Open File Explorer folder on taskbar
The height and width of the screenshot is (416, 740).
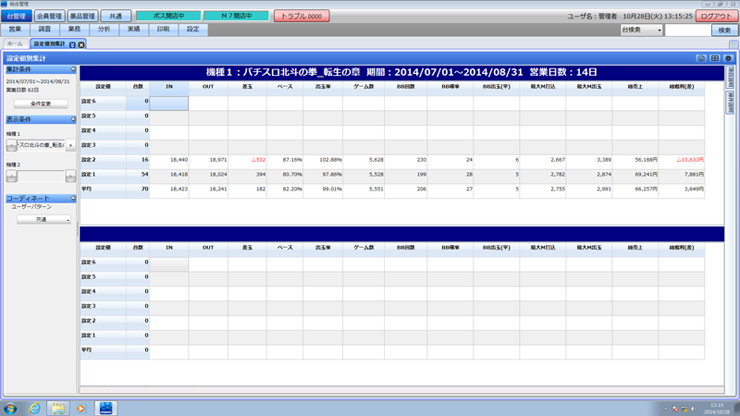click(58, 408)
